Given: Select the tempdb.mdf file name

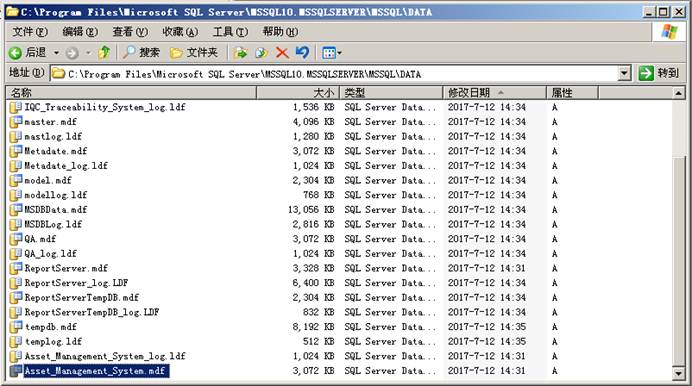Looking at the screenshot, I should click(50, 327).
